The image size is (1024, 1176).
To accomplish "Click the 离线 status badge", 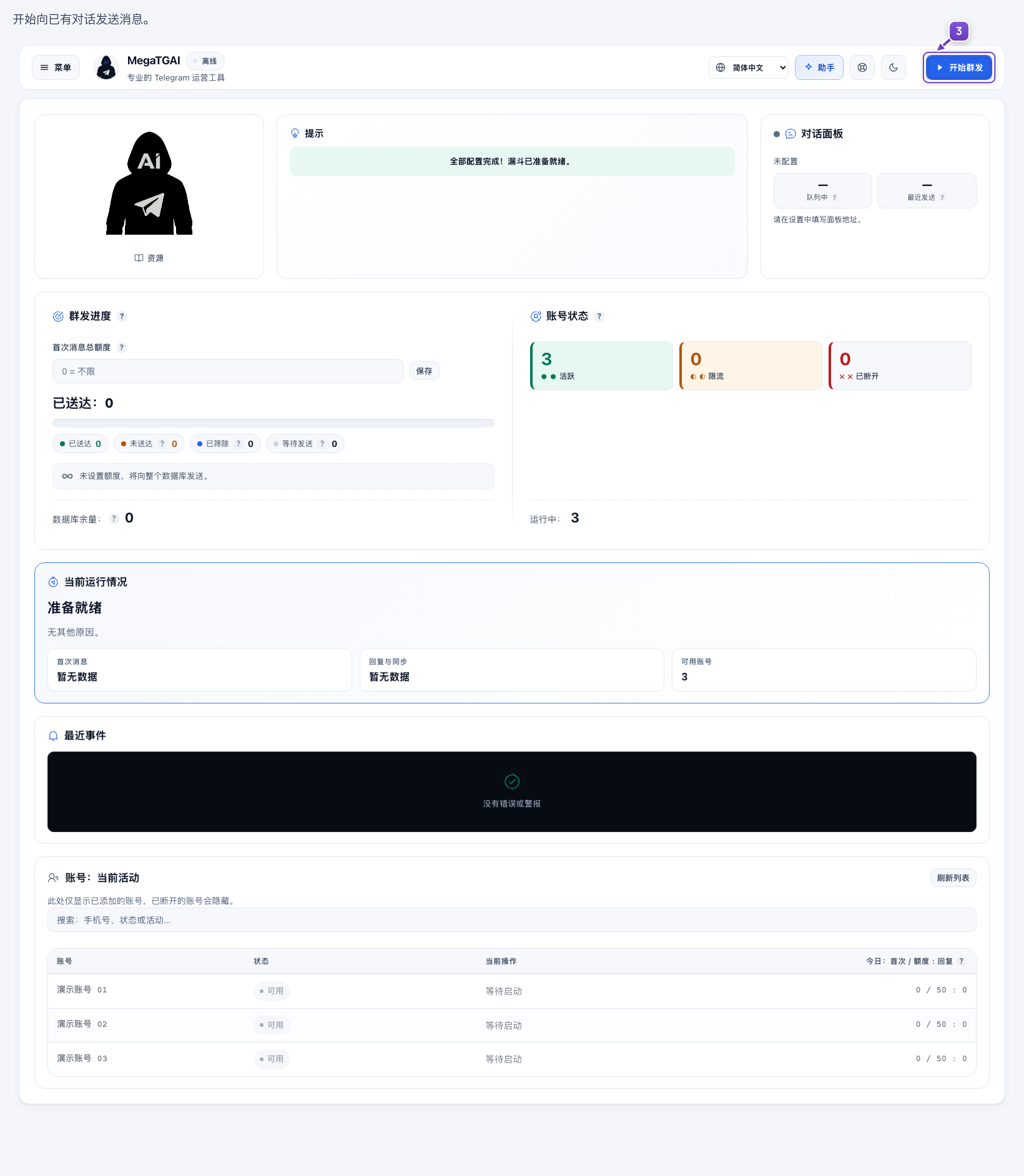I will (x=205, y=61).
